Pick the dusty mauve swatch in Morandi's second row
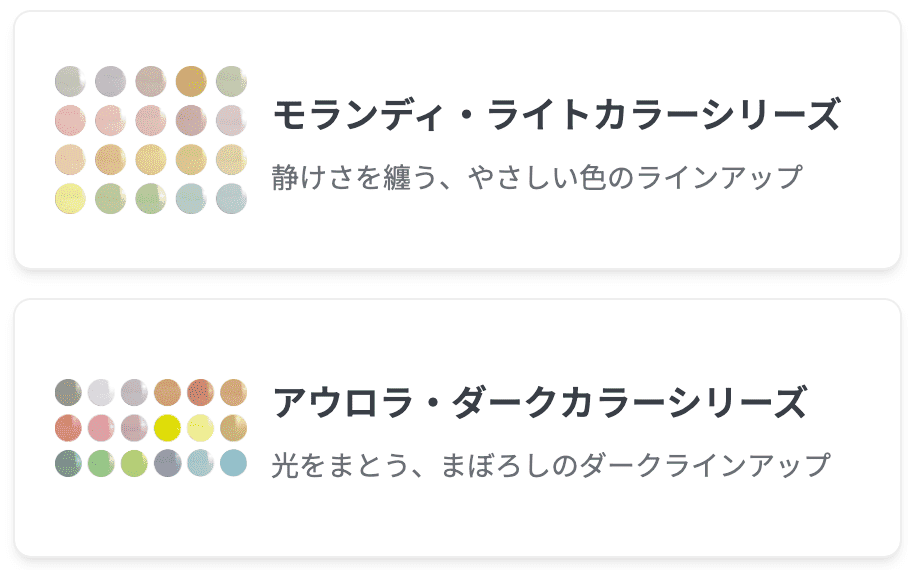908x570 pixels. [x=190, y=120]
